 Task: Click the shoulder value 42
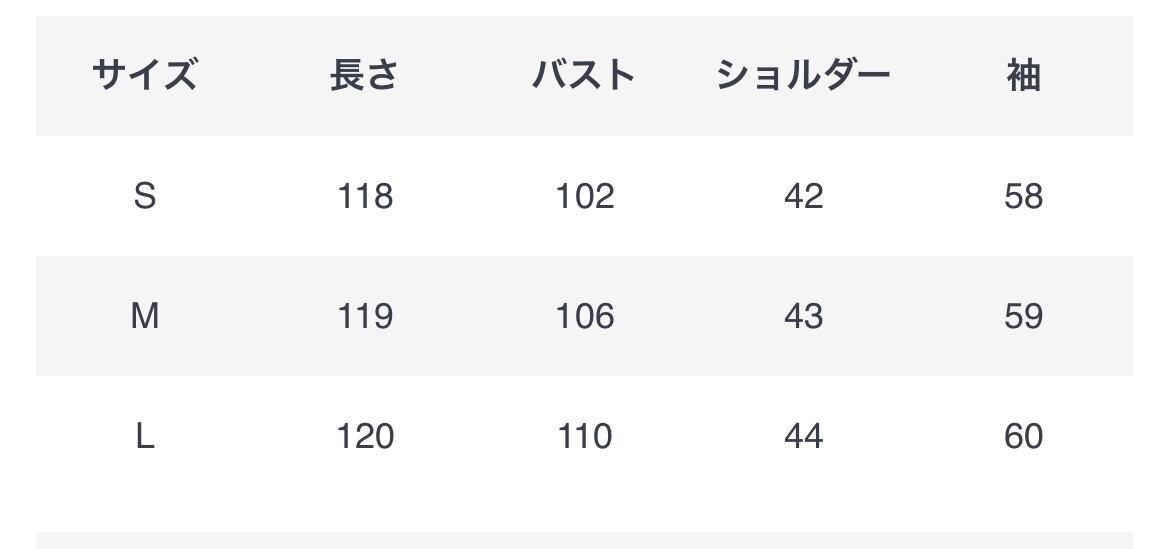point(804,196)
